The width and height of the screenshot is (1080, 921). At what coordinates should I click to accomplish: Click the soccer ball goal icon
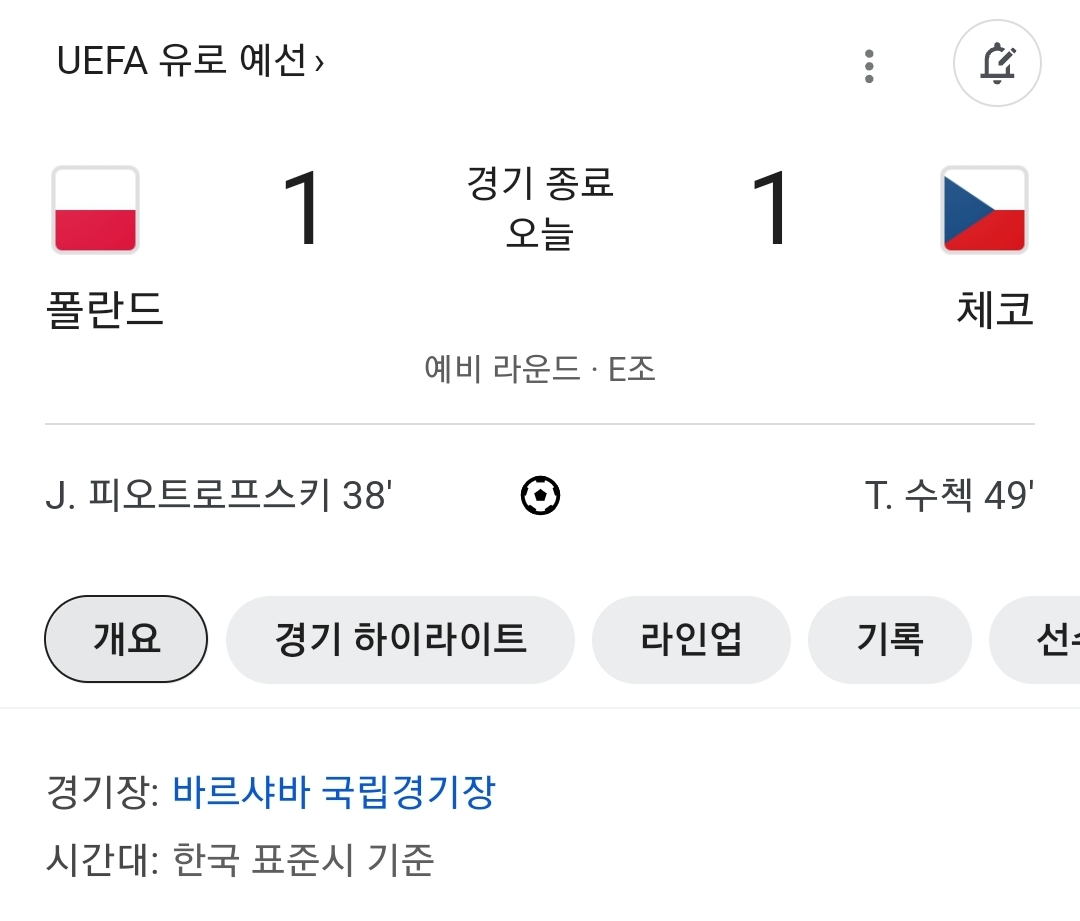click(540, 495)
